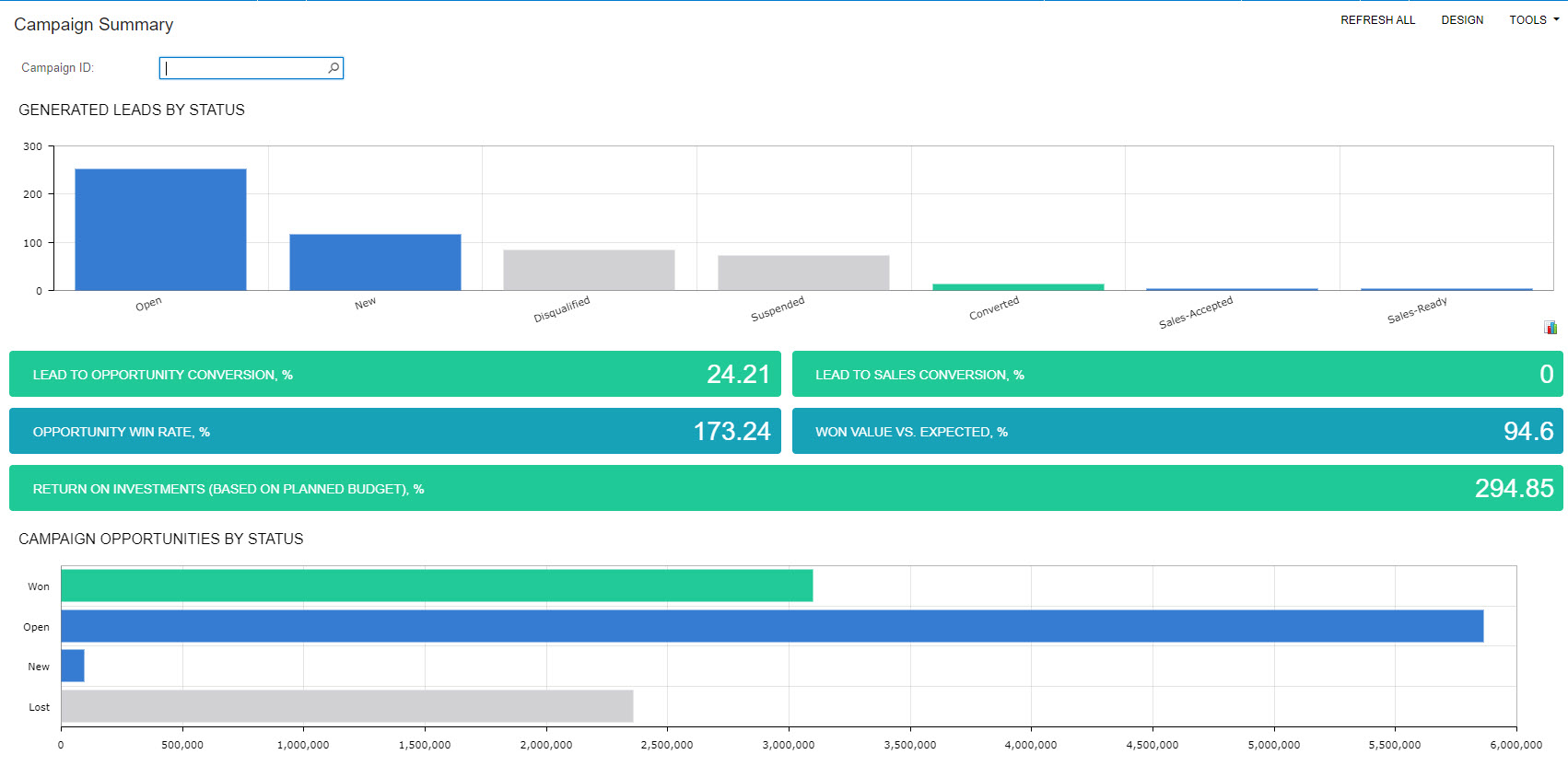
Task: Click the magnifier lookup icon in Campaign ID field
Action: 333,68
